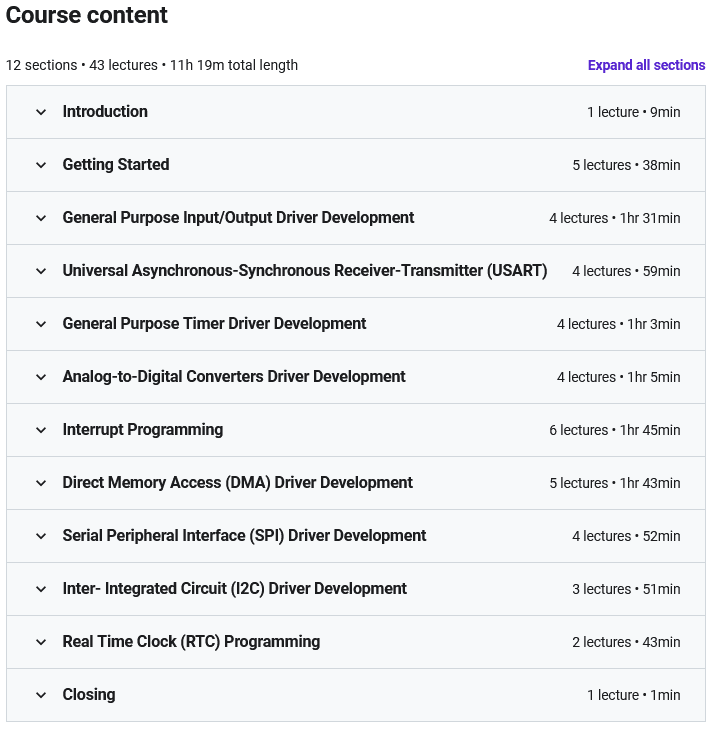Expand the Closing section chevron
This screenshot has width=713, height=730.
[x=41, y=696]
